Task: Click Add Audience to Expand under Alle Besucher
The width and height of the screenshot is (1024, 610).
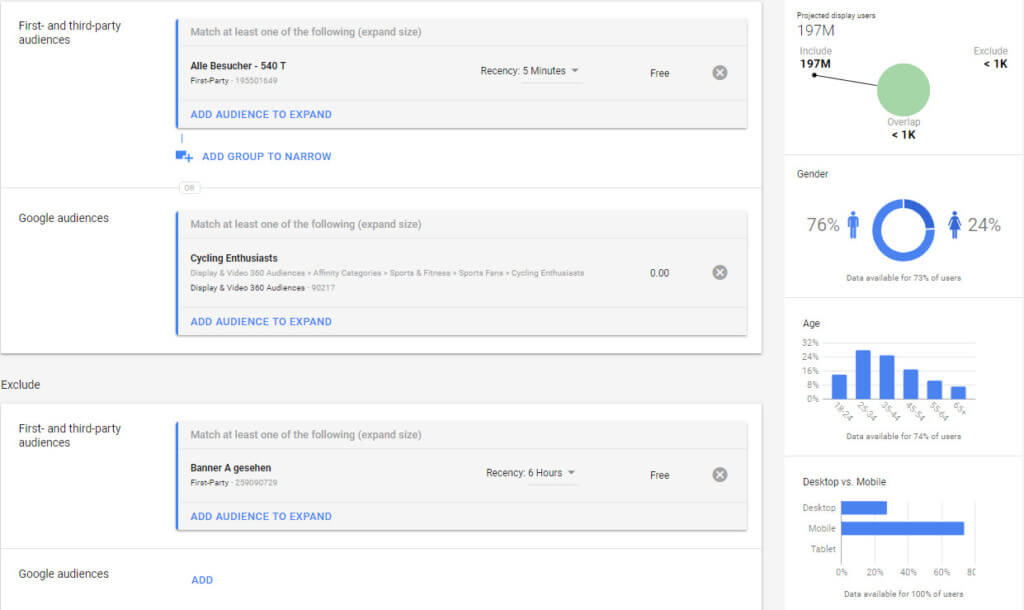Action: click(x=261, y=114)
